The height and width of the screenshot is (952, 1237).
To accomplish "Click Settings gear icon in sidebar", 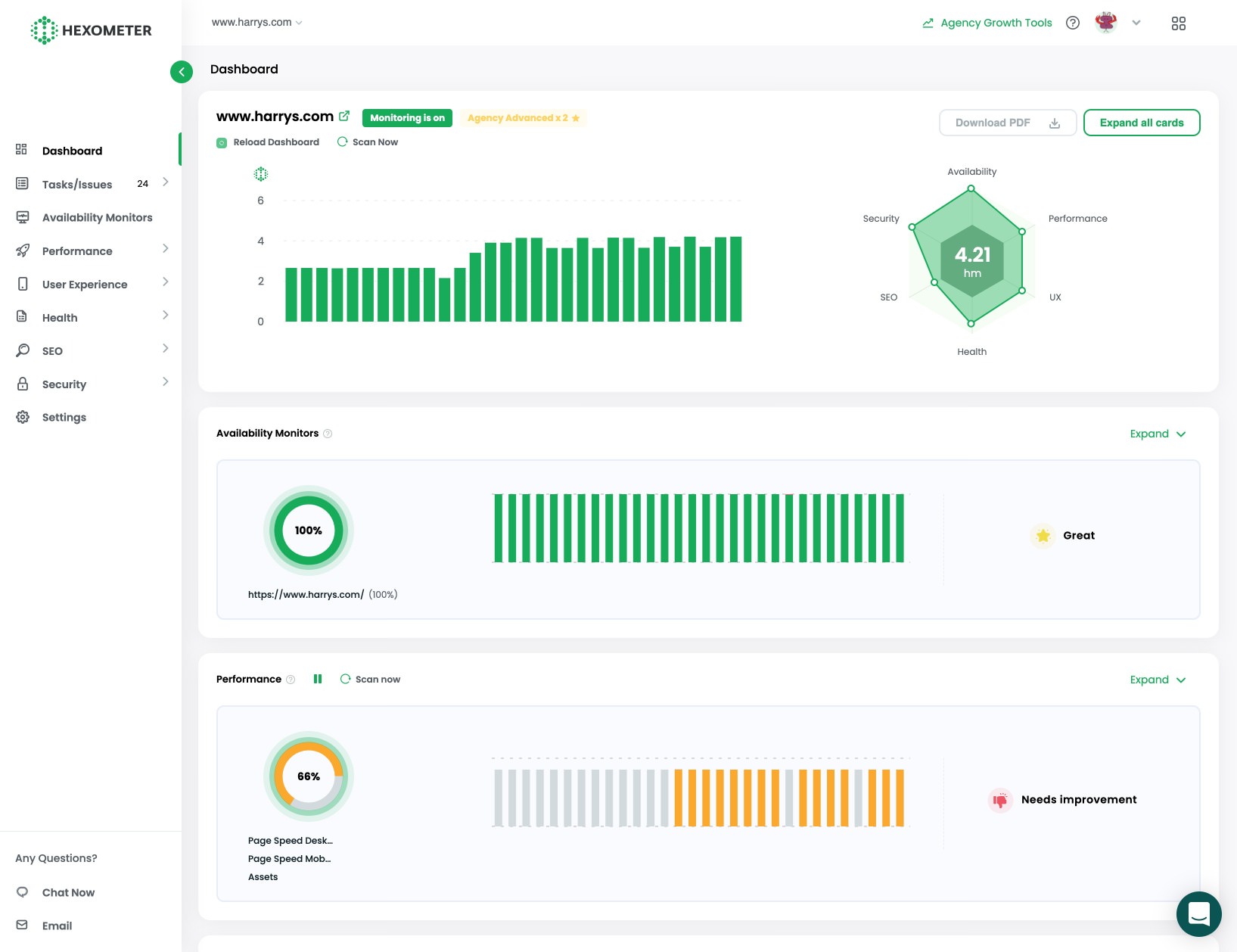I will (23, 417).
